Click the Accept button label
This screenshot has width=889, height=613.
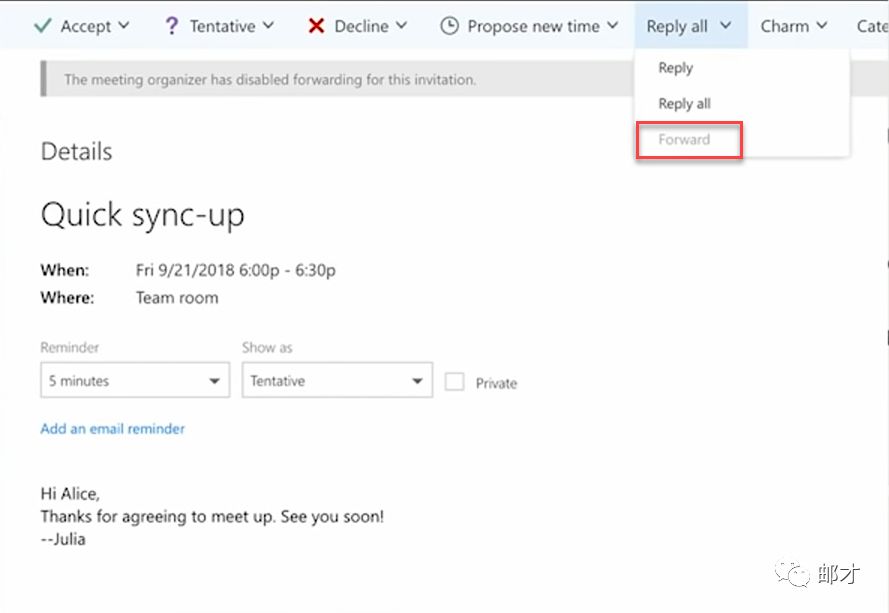[x=86, y=26]
